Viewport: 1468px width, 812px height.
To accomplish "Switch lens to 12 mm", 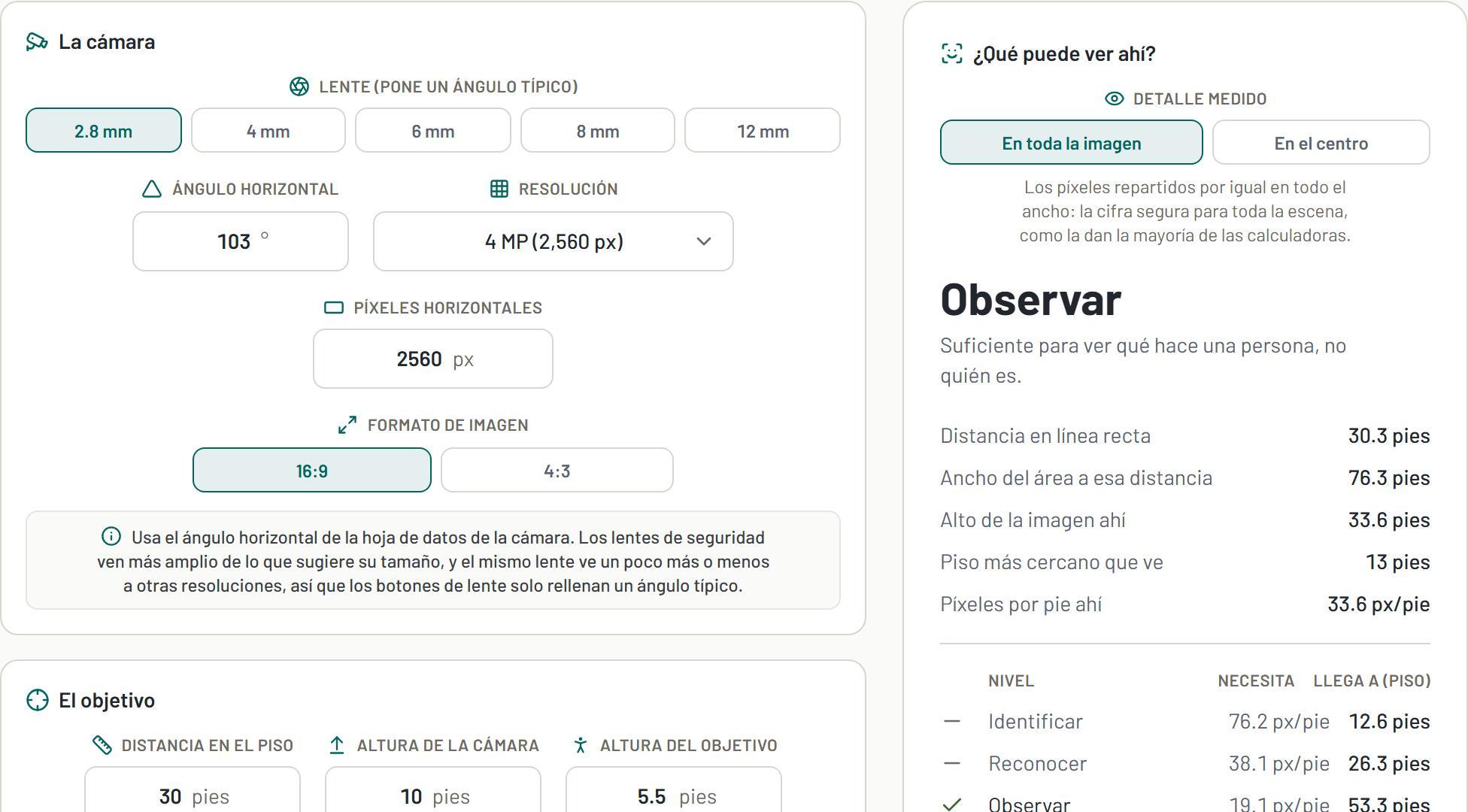I will point(763,130).
